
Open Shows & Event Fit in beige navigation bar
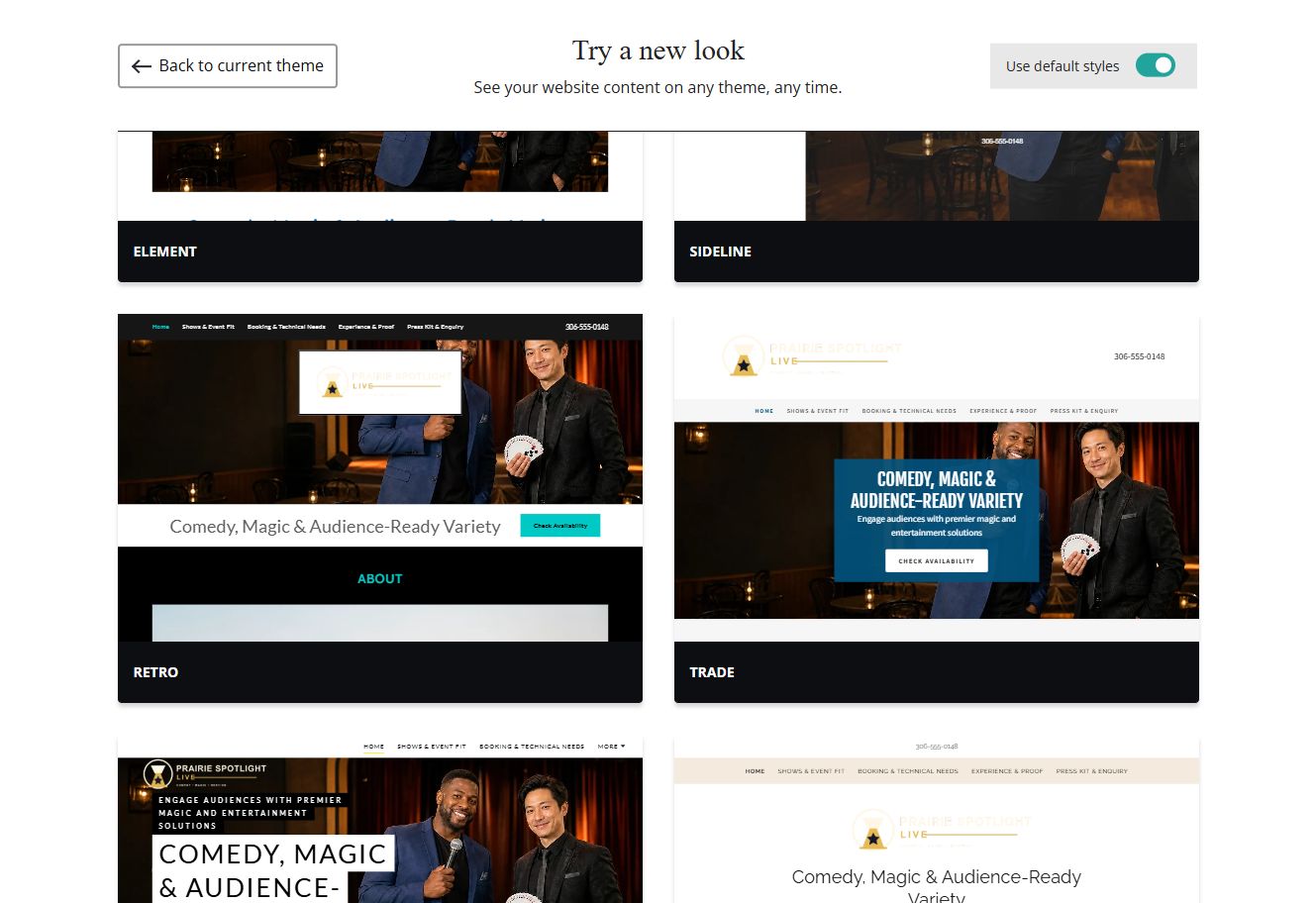click(x=811, y=771)
